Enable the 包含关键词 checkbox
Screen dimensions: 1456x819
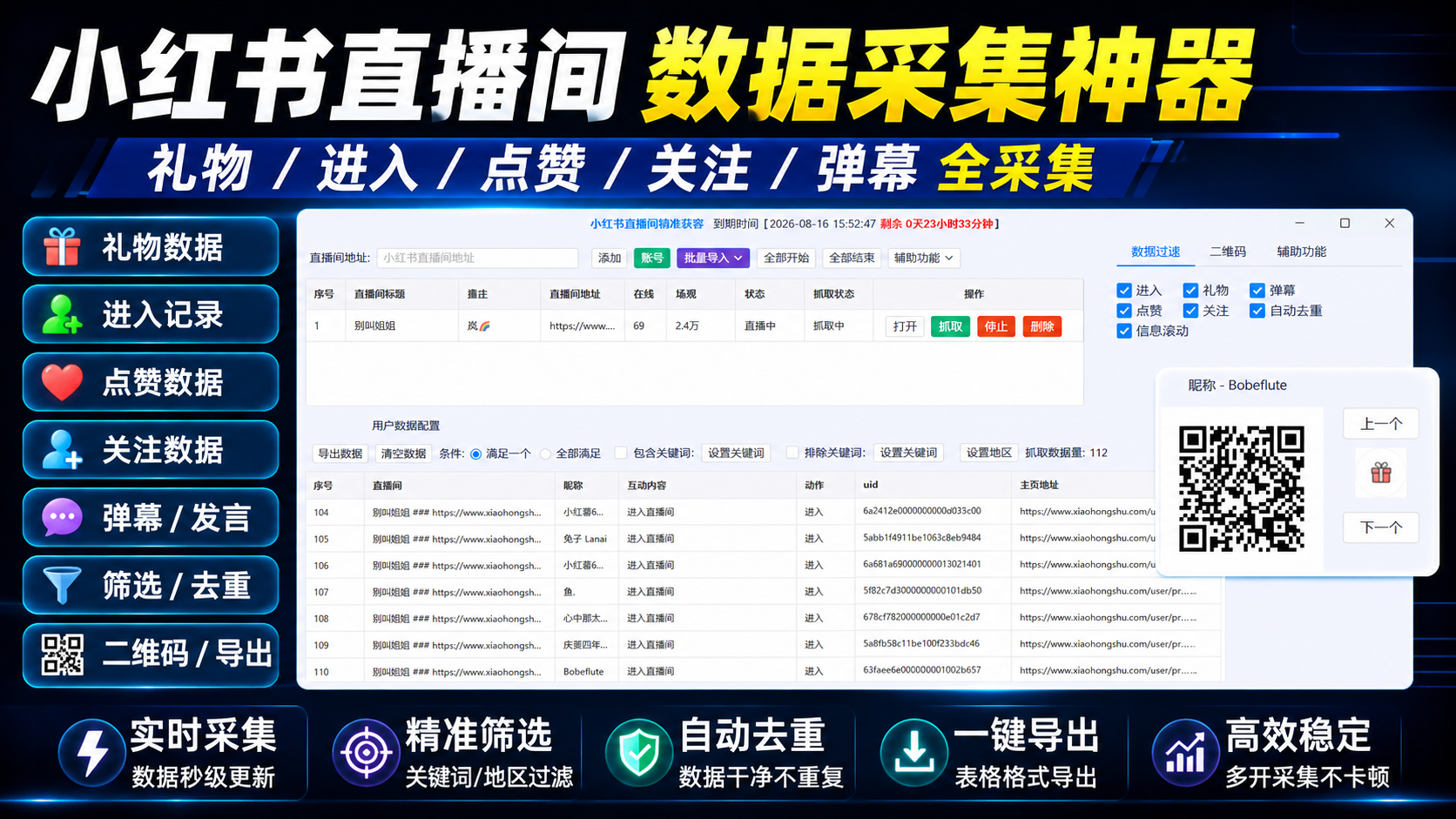(x=621, y=453)
